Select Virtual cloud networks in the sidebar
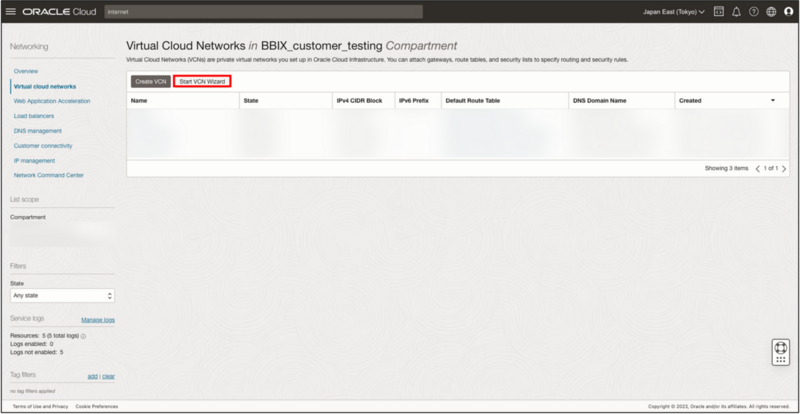The width and height of the screenshot is (800, 414). tap(45, 87)
